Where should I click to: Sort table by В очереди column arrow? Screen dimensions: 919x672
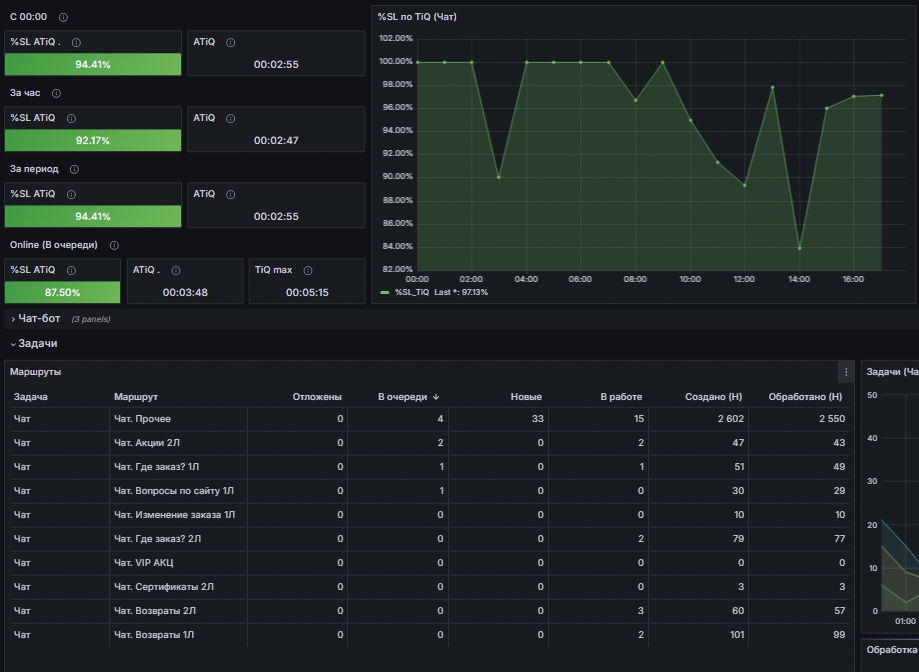[x=436, y=397]
